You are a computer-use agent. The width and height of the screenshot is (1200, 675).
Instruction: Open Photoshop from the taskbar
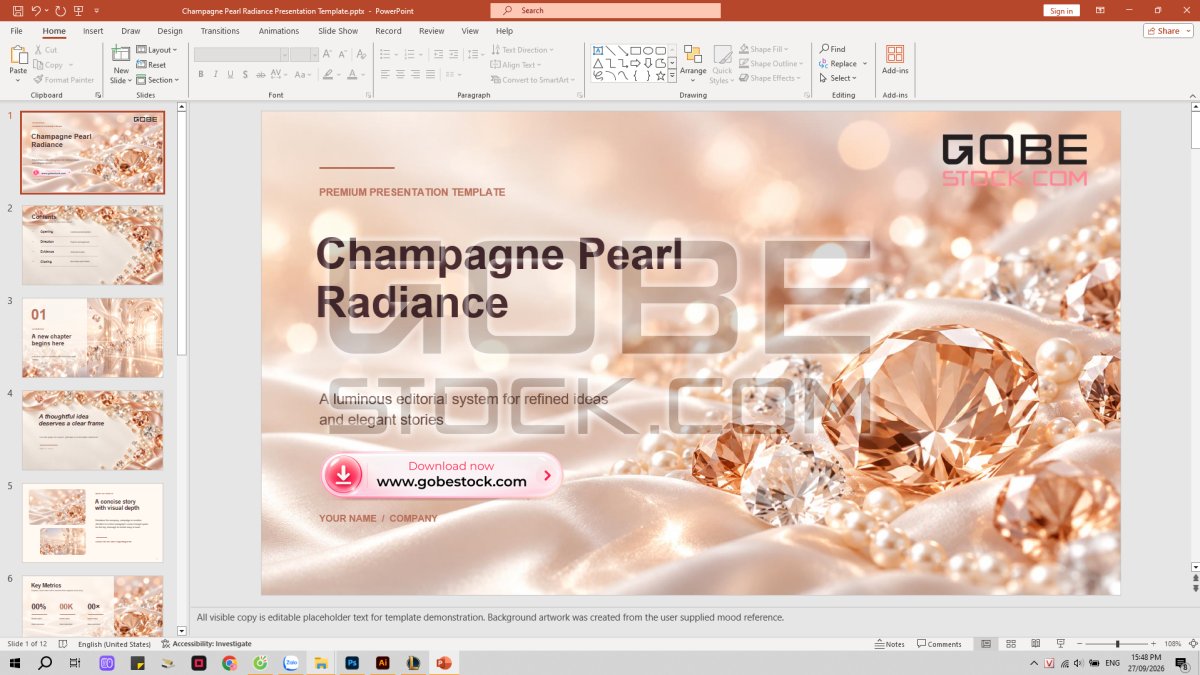pyautogui.click(x=352, y=663)
